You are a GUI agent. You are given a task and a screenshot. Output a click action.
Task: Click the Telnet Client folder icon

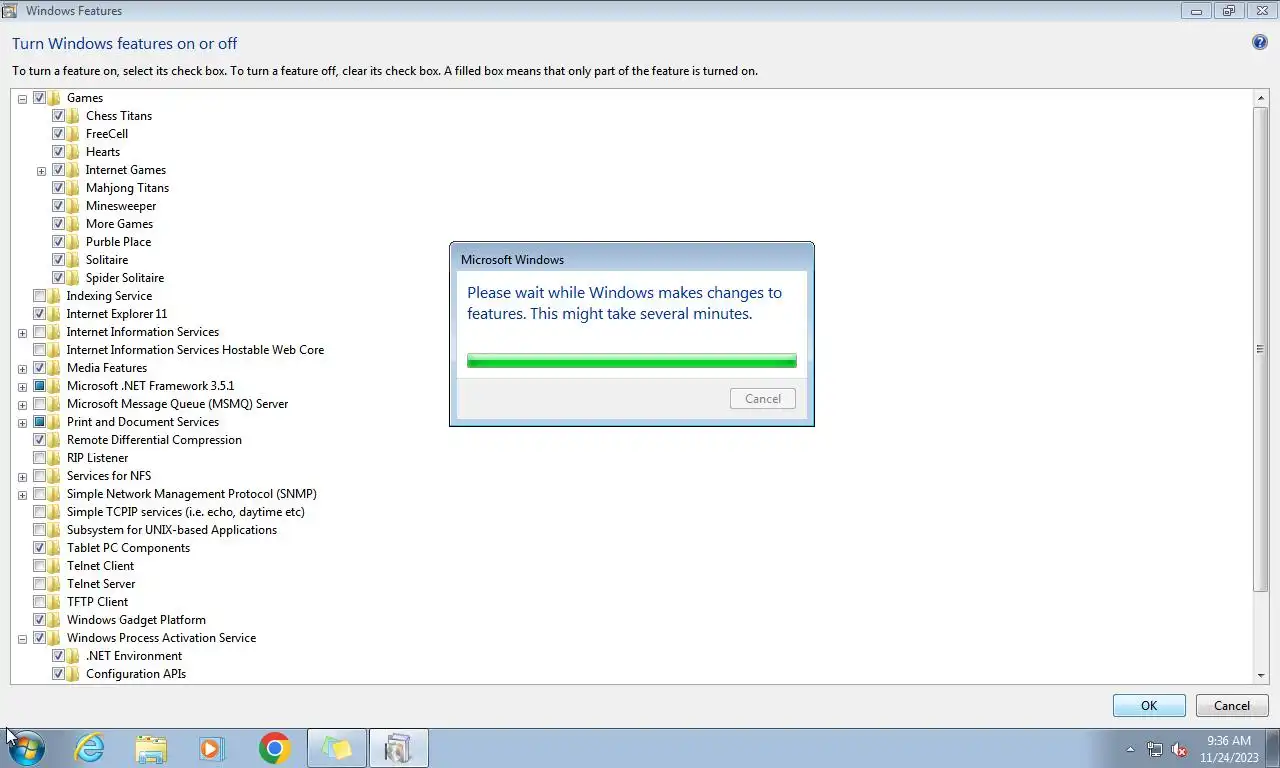(54, 566)
